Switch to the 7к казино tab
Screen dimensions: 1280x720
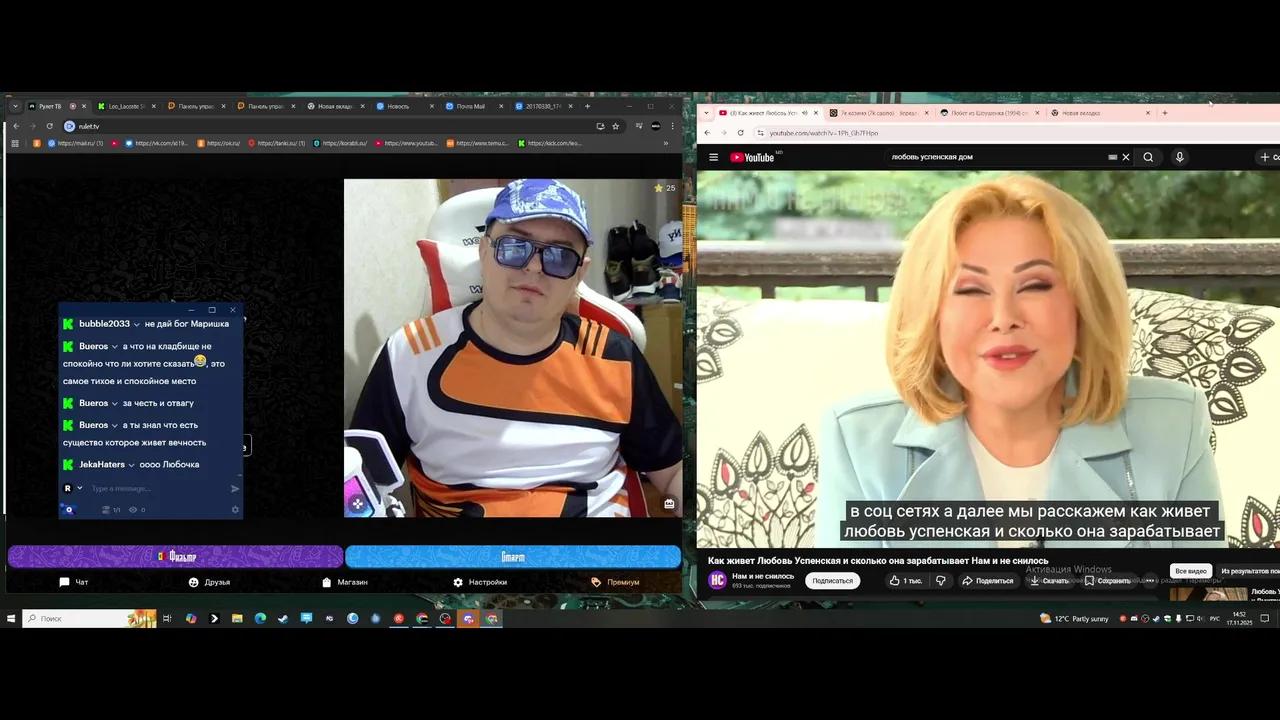[x=879, y=113]
